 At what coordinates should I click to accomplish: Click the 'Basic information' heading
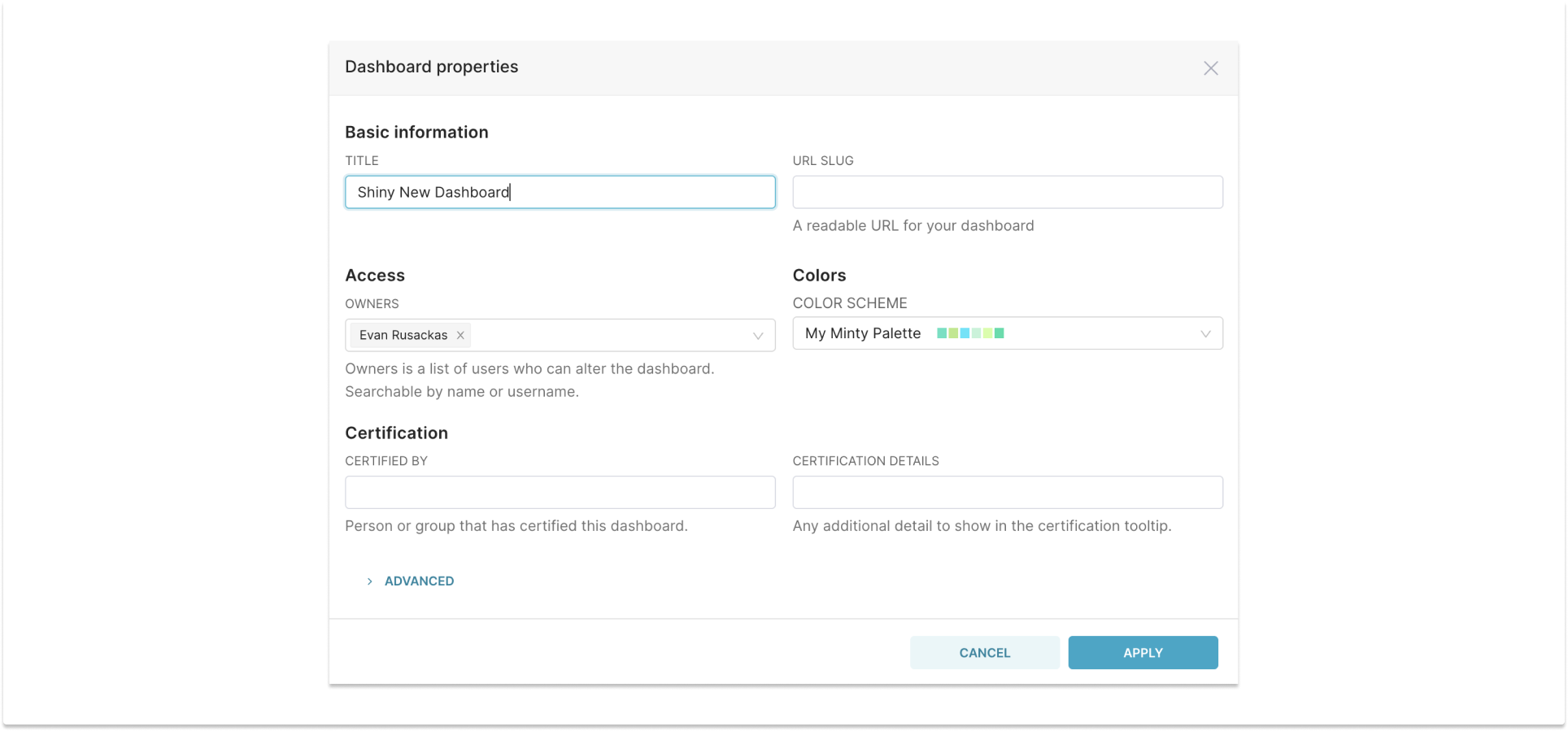pyautogui.click(x=416, y=132)
